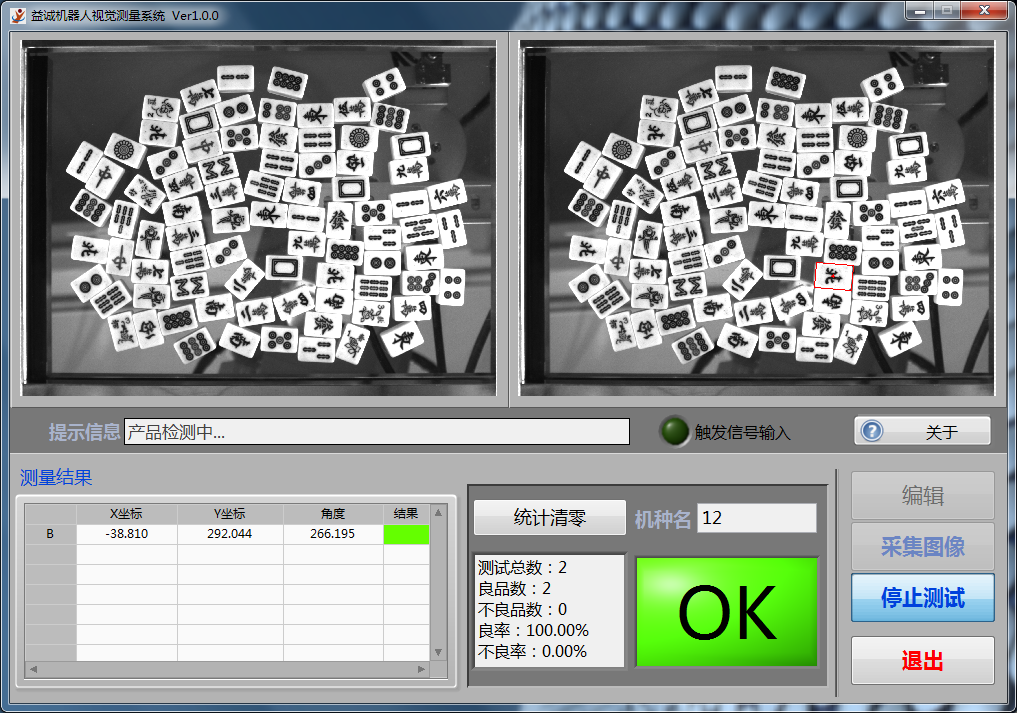
Task: Select row header B in results table
Action: coord(51,534)
